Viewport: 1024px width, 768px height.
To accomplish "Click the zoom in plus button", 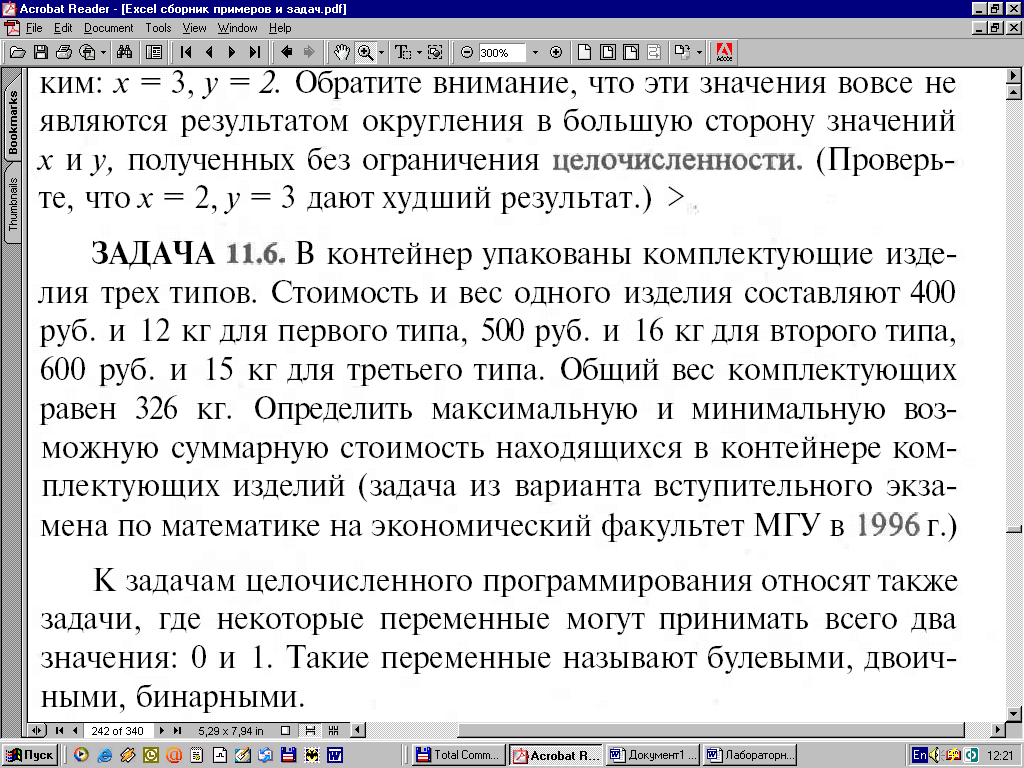I will tap(556, 52).
